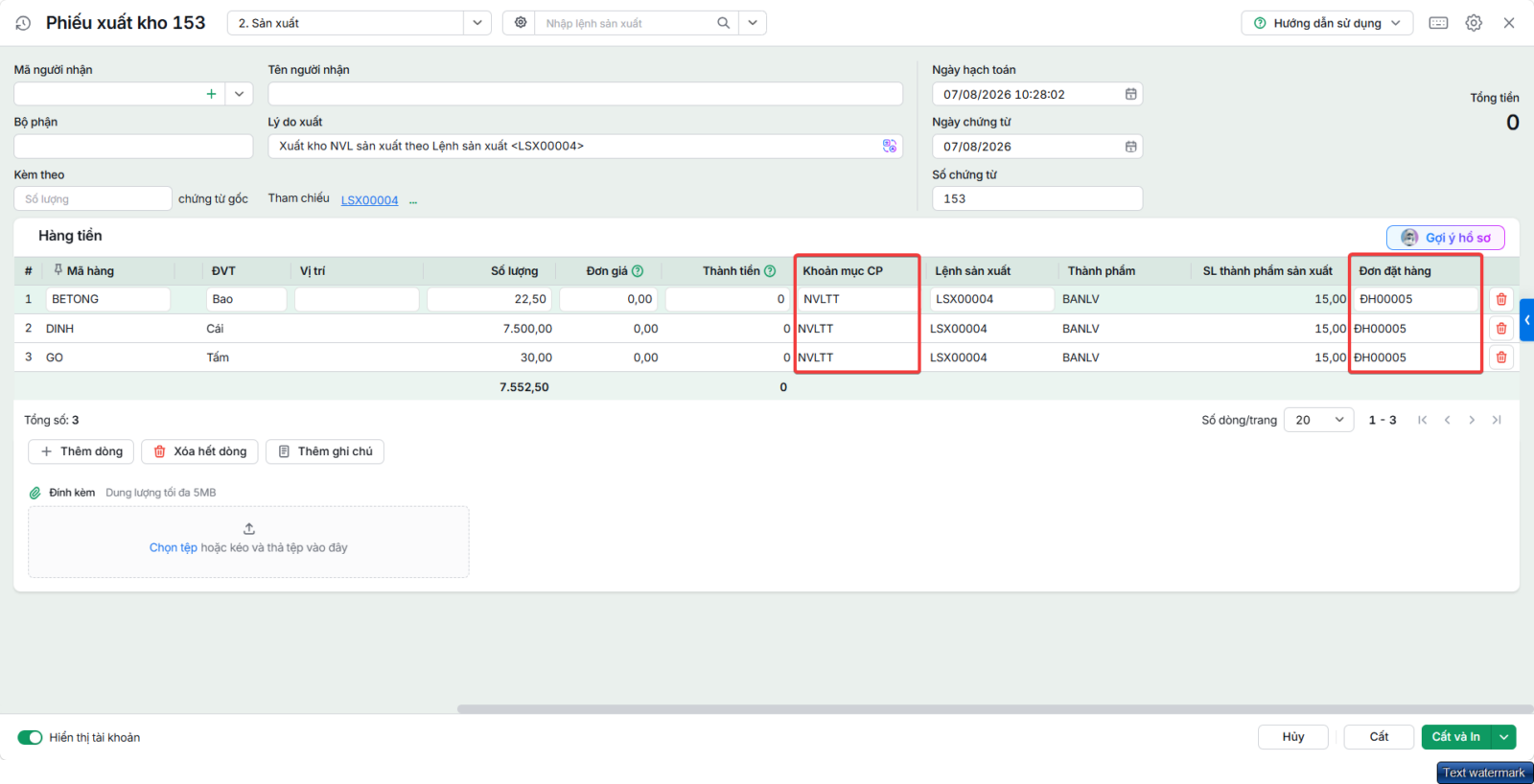Open the history icon beside the title

tap(23, 23)
